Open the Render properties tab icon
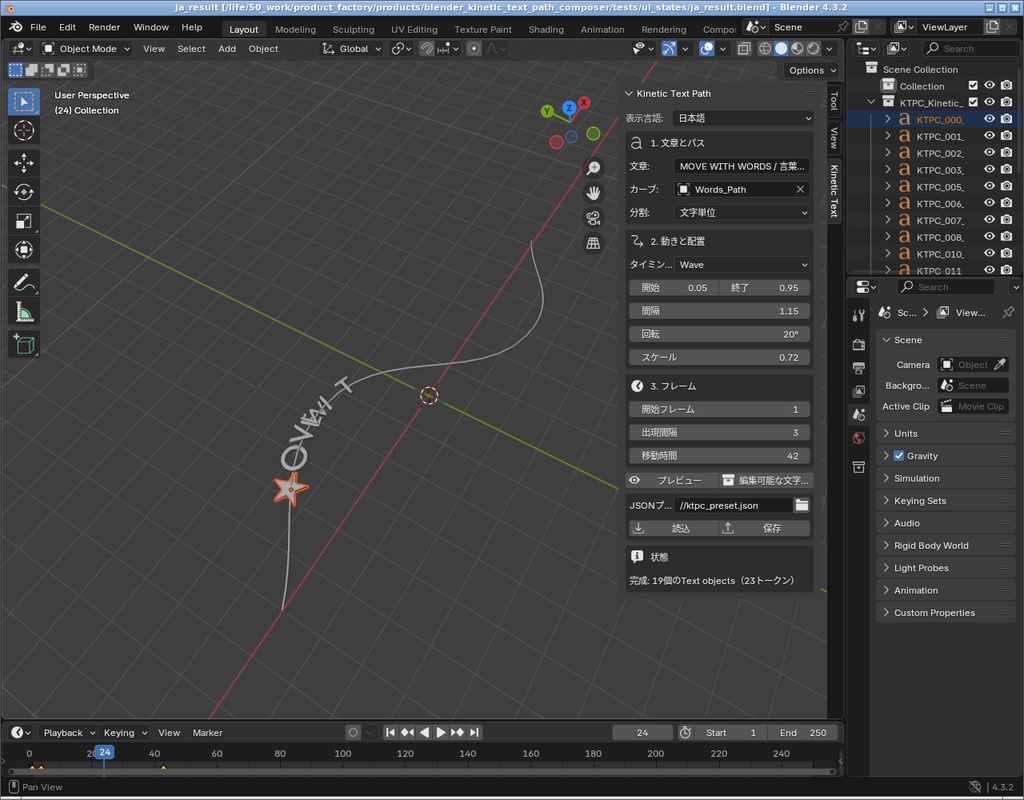Screen dimensions: 1024x800 859,344
